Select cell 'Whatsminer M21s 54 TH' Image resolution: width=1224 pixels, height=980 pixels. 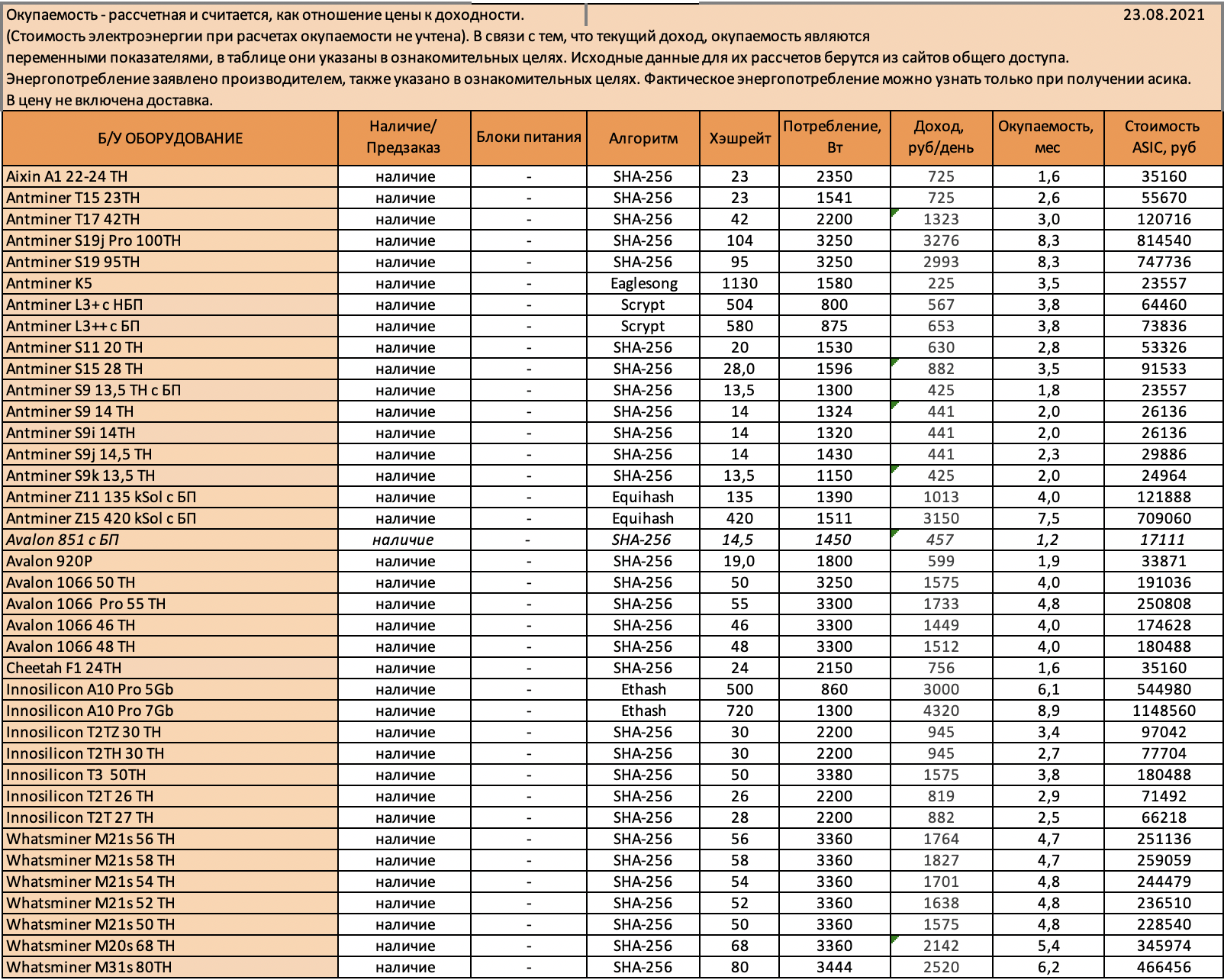click(170, 882)
